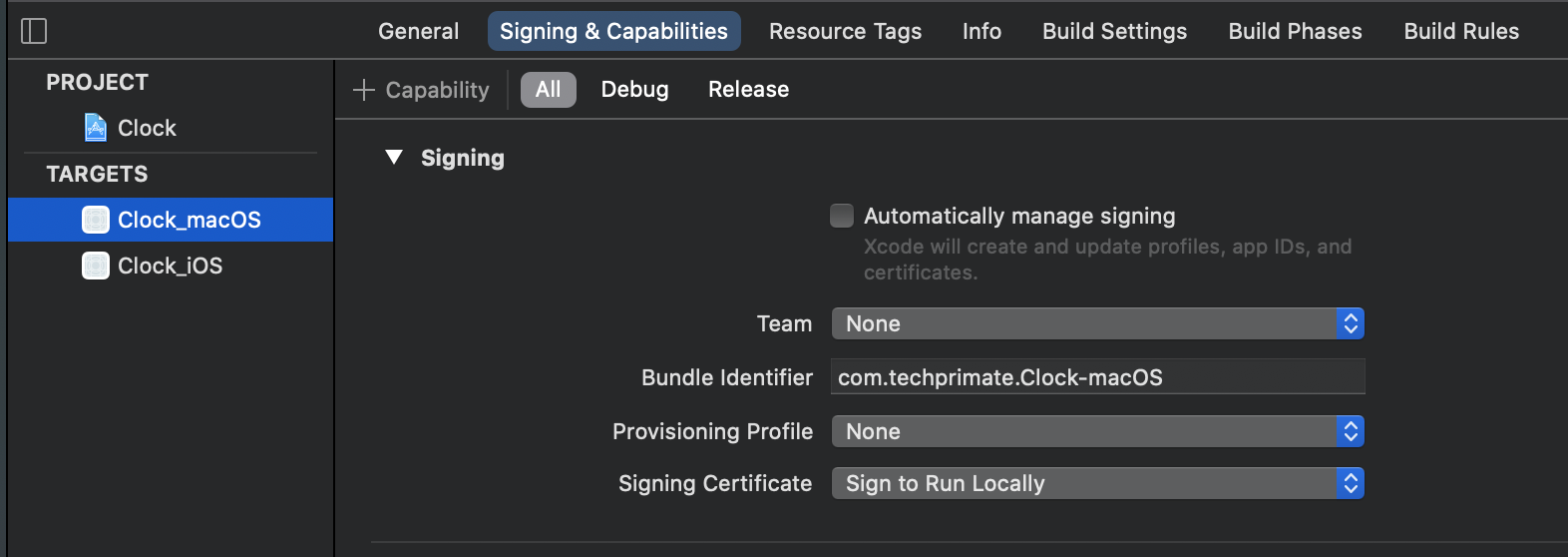This screenshot has height=557, width=1568.
Task: Open the Build Phases tab
Action: [1295, 31]
